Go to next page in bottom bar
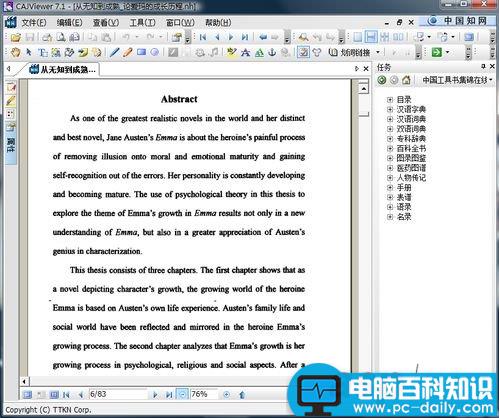The height and width of the screenshot is (418, 499). [155, 395]
